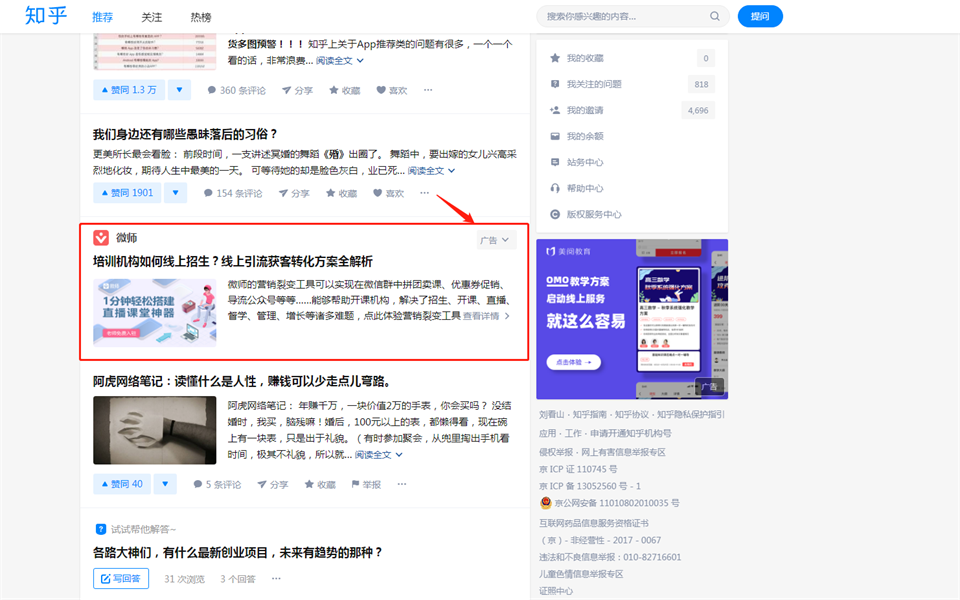Open more options ellipsis on 360-comment post
Image resolution: width=960 pixels, height=600 pixels.
(428, 90)
